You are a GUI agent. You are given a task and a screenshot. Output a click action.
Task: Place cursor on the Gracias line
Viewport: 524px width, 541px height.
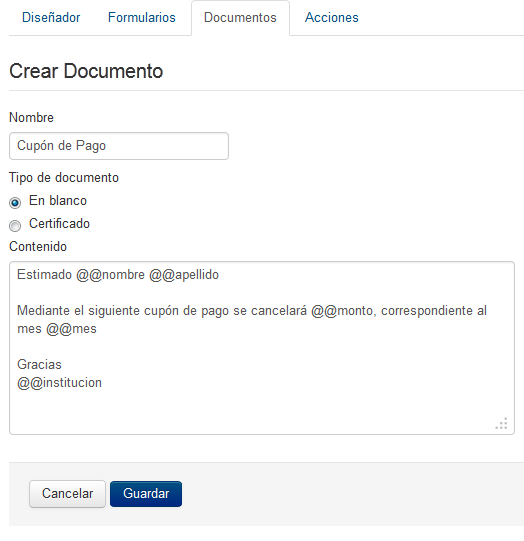pos(39,365)
